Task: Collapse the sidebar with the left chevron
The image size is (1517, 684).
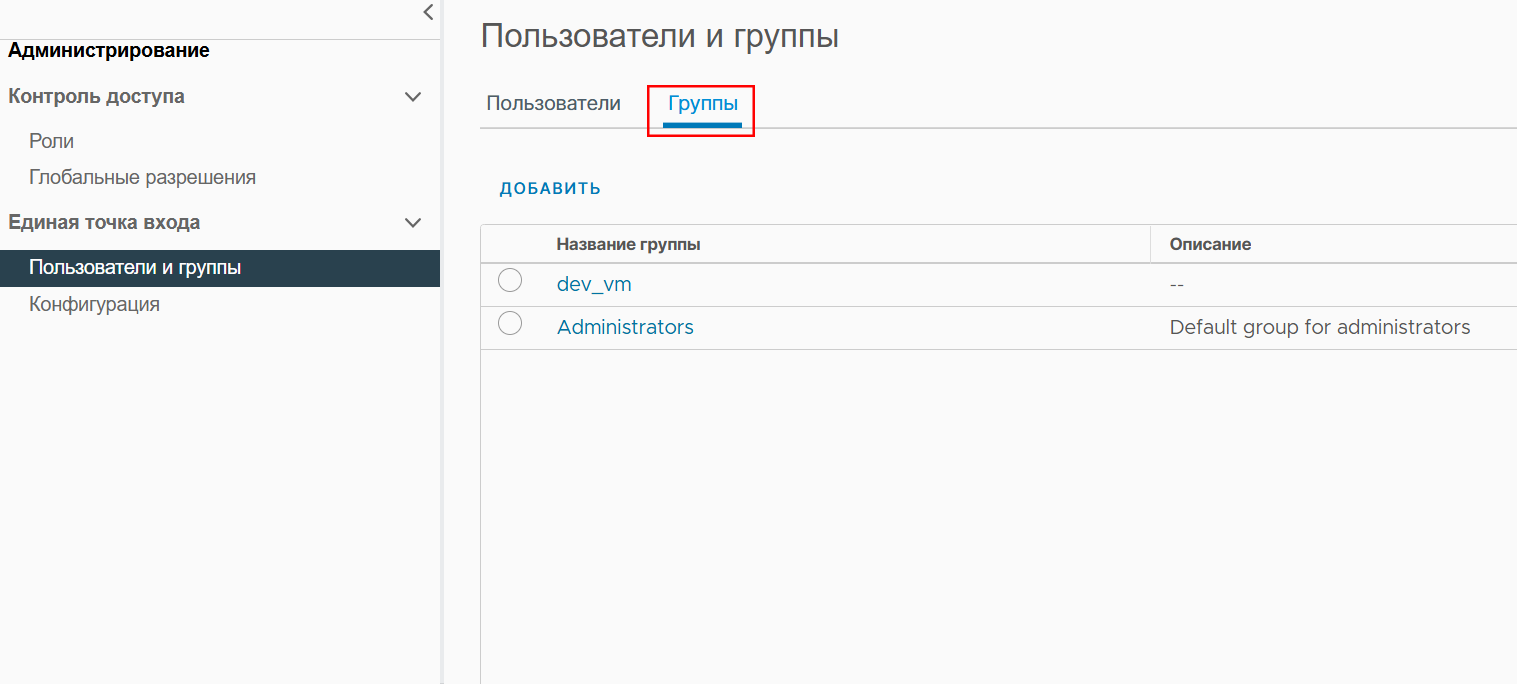Action: (x=428, y=13)
